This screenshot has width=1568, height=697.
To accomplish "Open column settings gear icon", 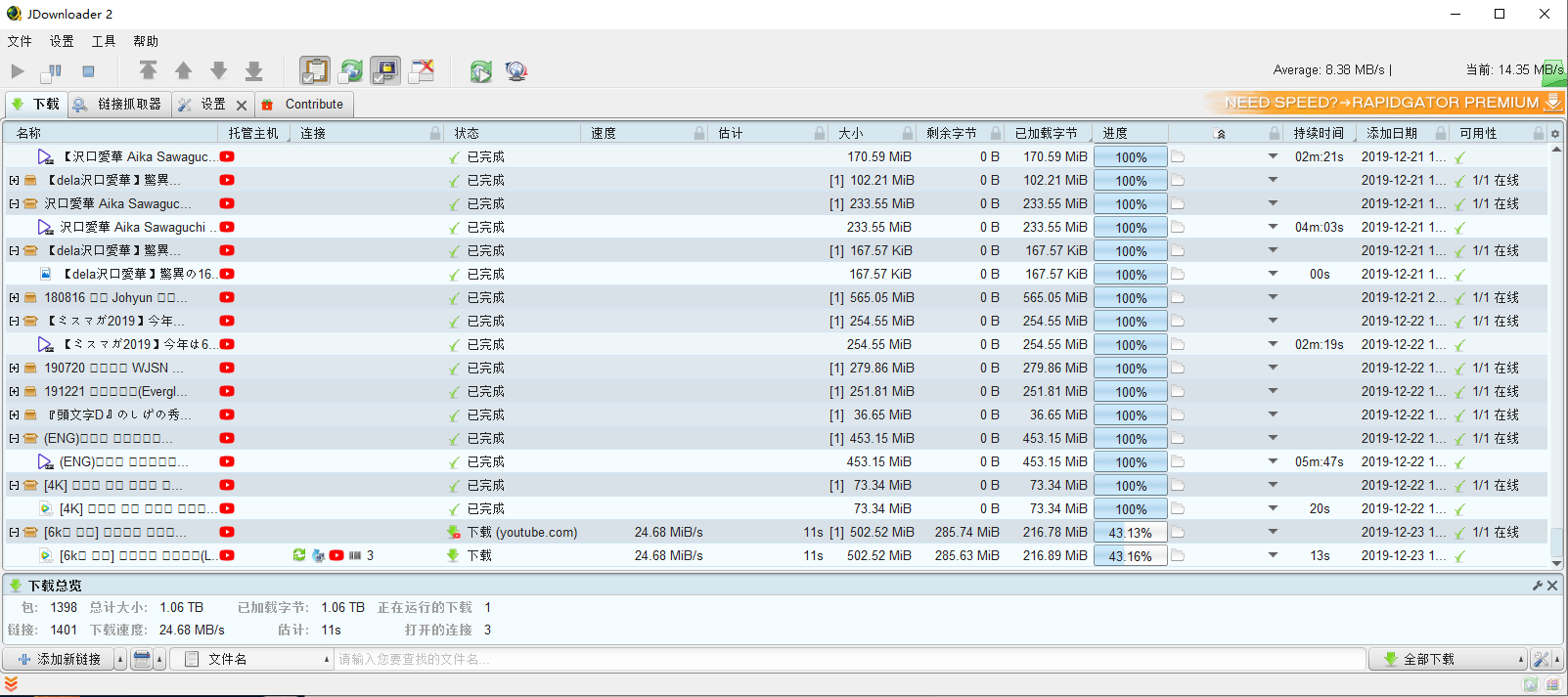I will pos(1555,133).
